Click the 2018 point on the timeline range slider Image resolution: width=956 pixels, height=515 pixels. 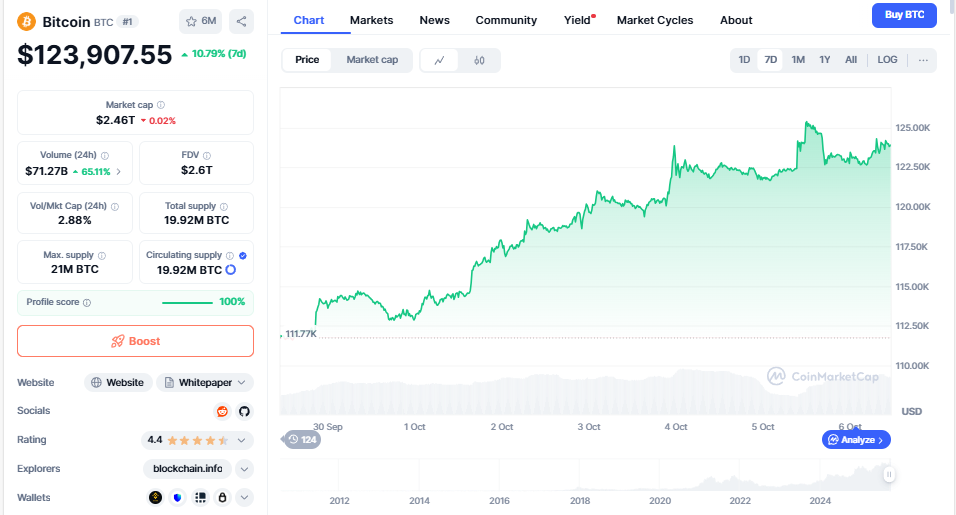point(580,501)
